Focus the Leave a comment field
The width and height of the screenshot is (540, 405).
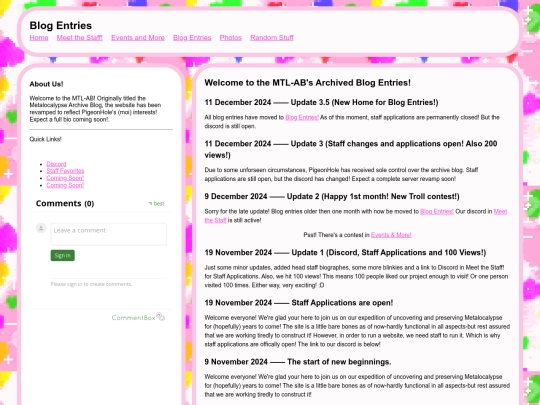pyautogui.click(x=108, y=234)
